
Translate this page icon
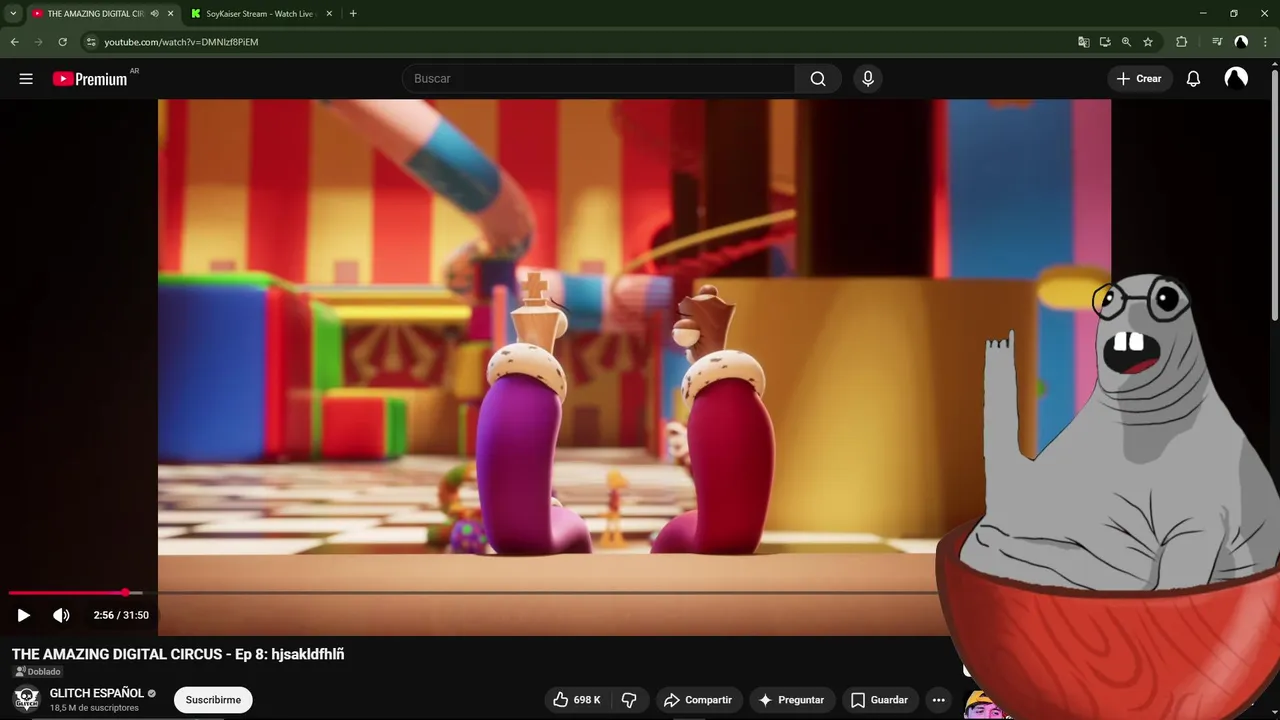tap(1083, 42)
